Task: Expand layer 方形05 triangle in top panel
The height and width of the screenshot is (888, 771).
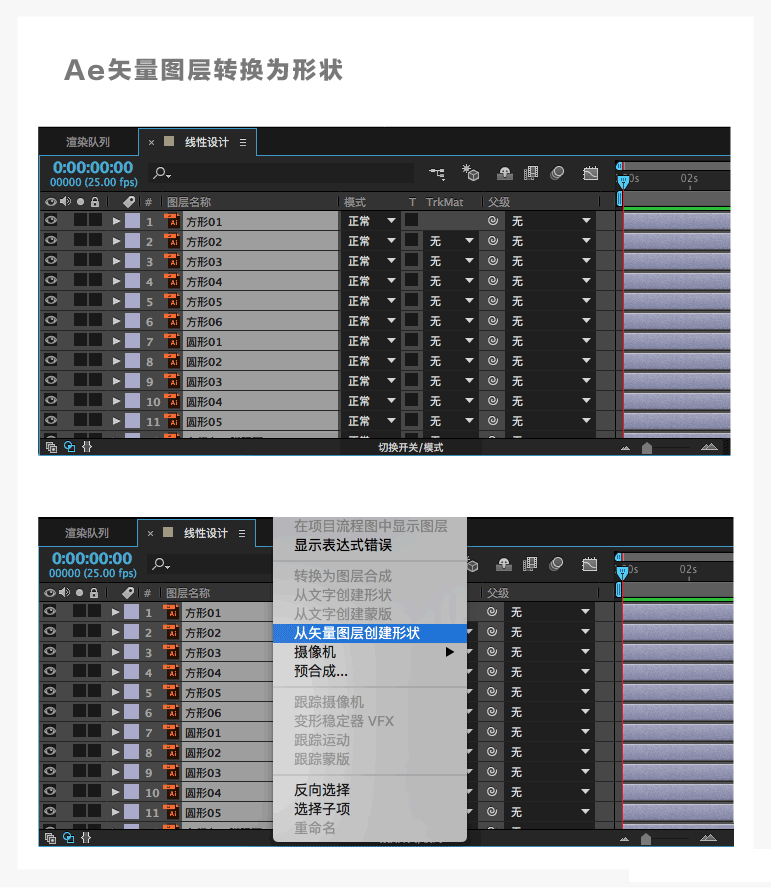Action: [x=116, y=301]
